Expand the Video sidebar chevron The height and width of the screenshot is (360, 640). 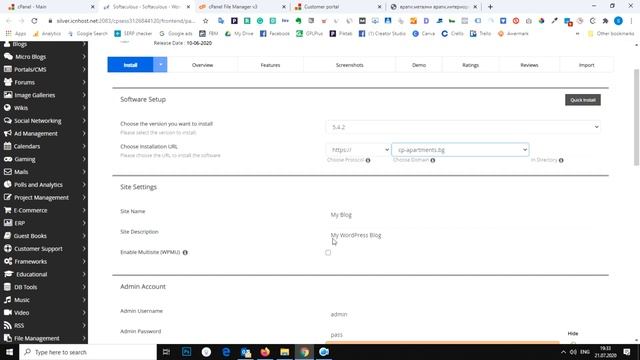(x=84, y=312)
